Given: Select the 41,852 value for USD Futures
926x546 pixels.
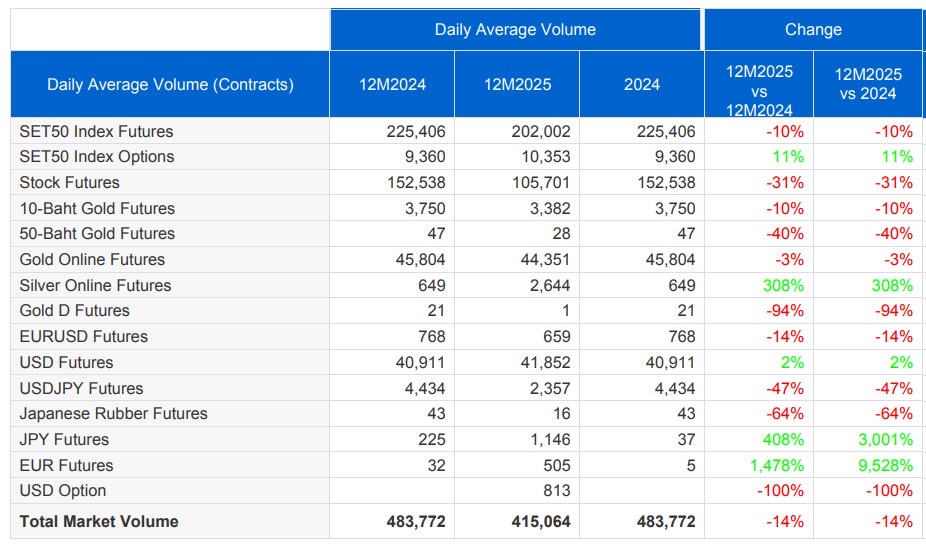Looking at the screenshot, I should (x=545, y=363).
